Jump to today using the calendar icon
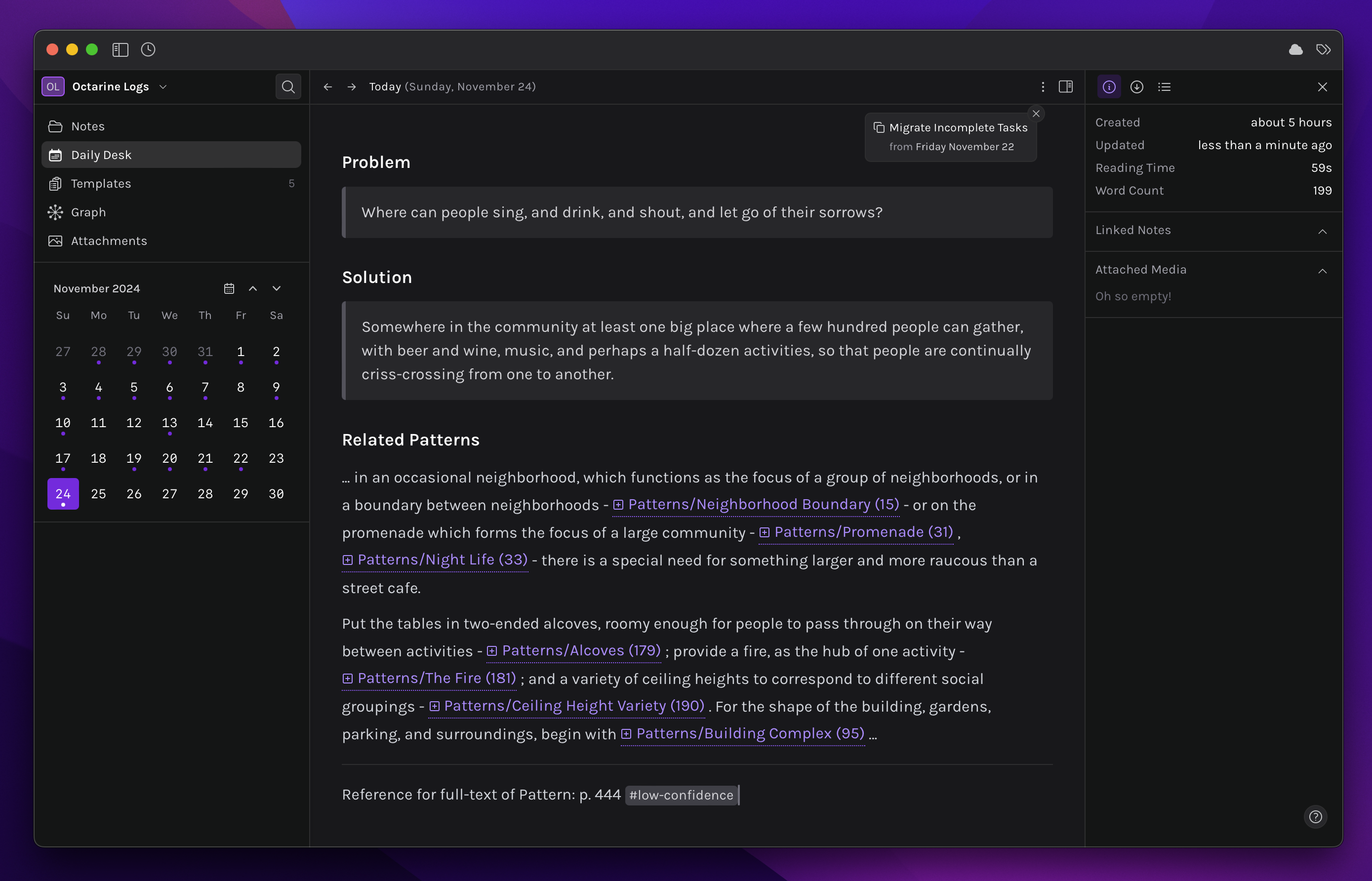Screen dimensions: 1372x881 229,288
